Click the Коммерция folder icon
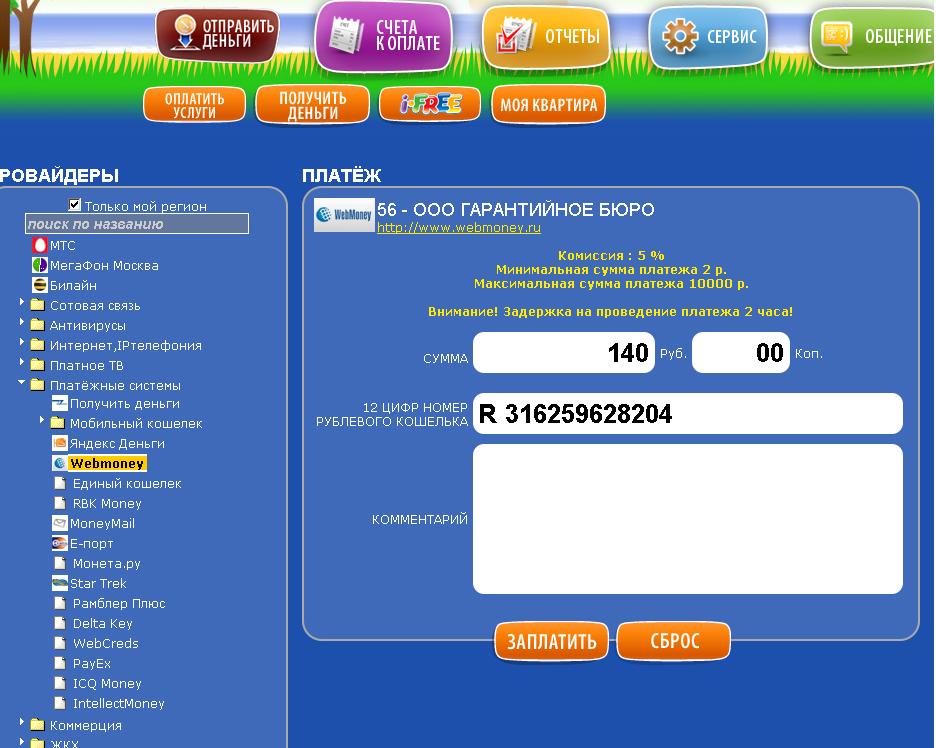 (38, 725)
